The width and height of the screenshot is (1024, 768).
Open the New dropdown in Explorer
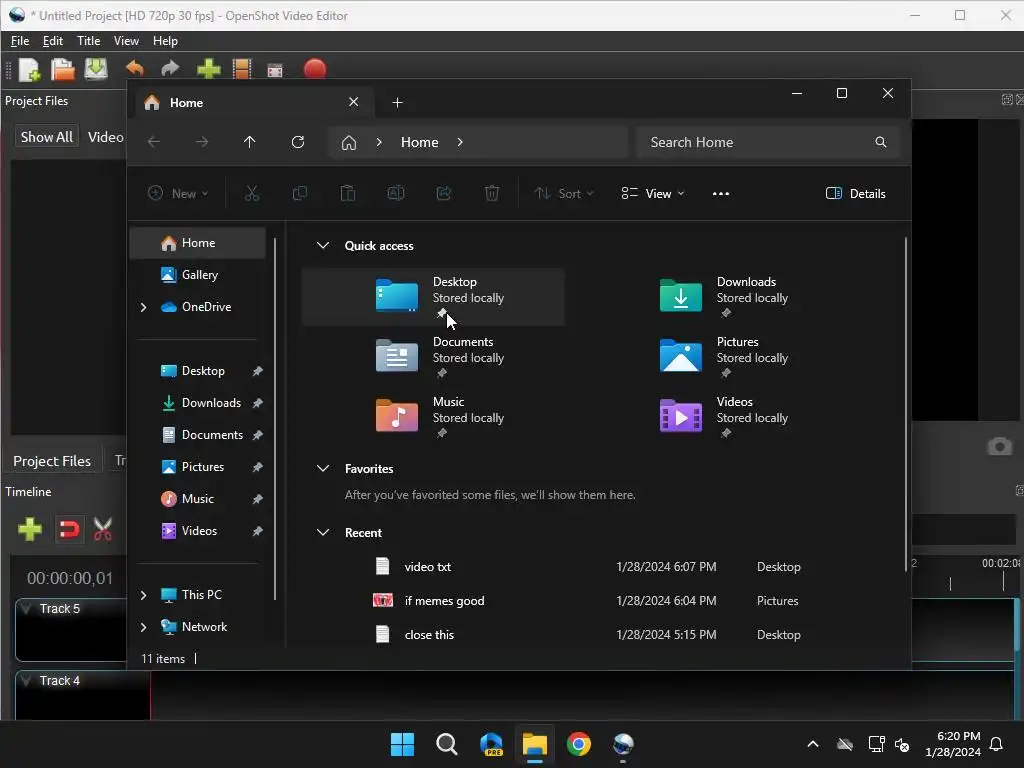pos(178,193)
